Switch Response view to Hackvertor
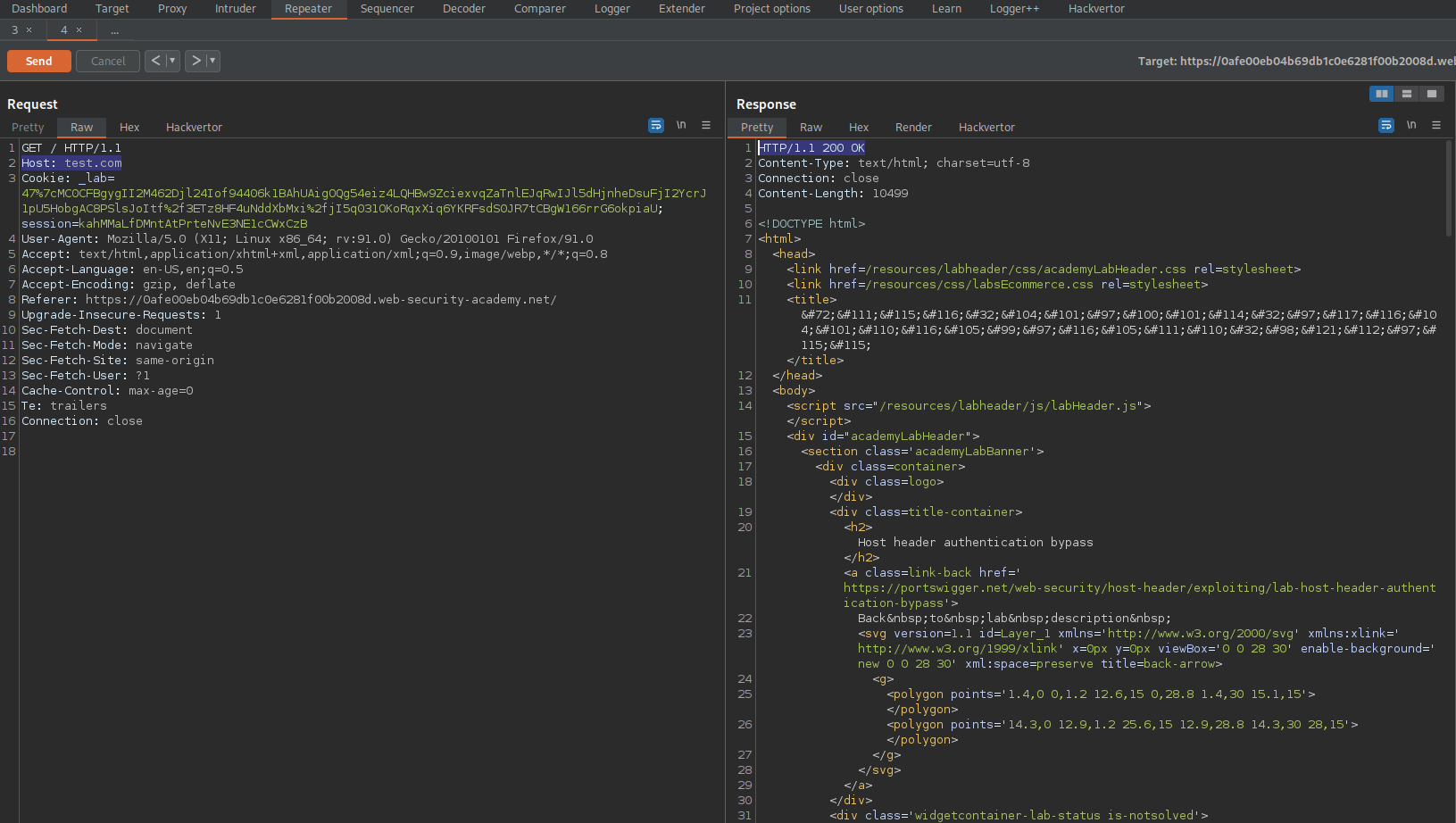 (x=986, y=127)
